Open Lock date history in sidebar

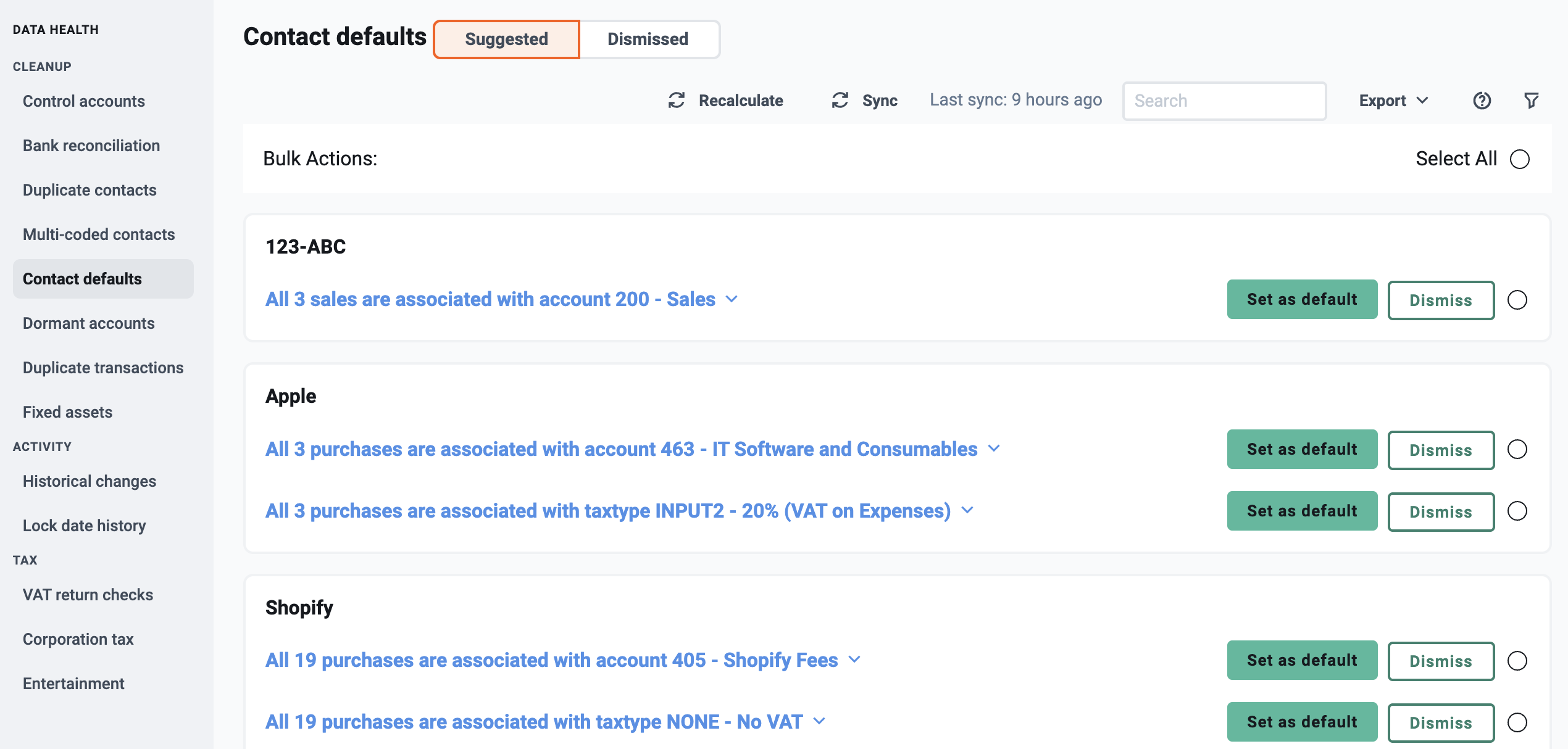(x=85, y=526)
